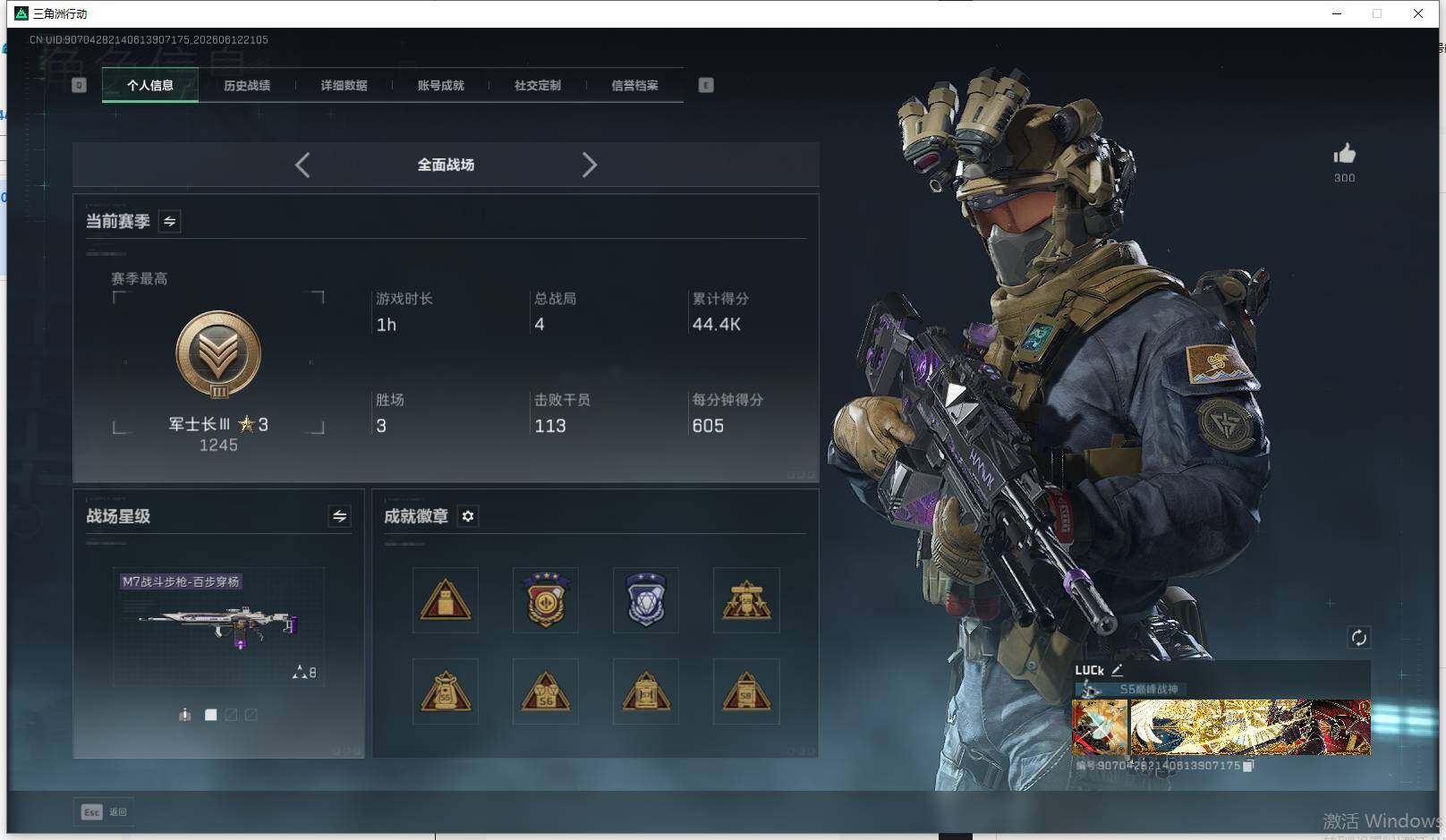This screenshot has width=1446, height=840.
Task: Open the M7战斗步枪-百步穿杨 weapon card
Action: [x=218, y=626]
